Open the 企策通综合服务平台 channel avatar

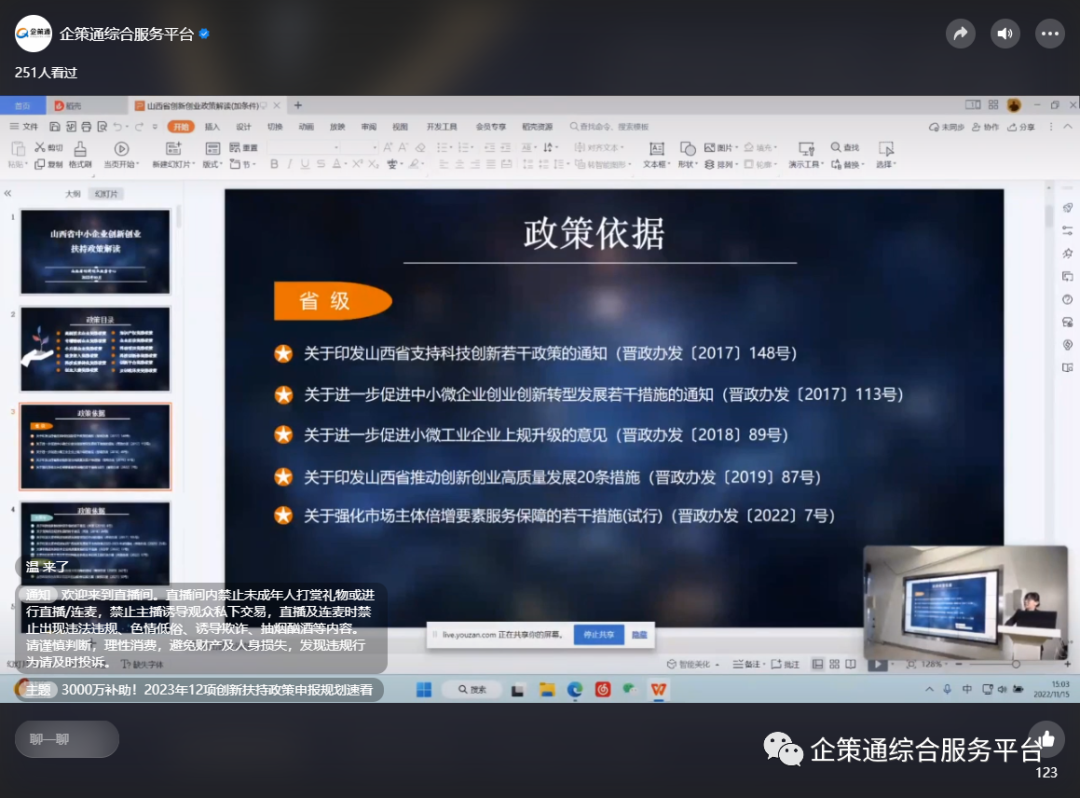tap(33, 34)
